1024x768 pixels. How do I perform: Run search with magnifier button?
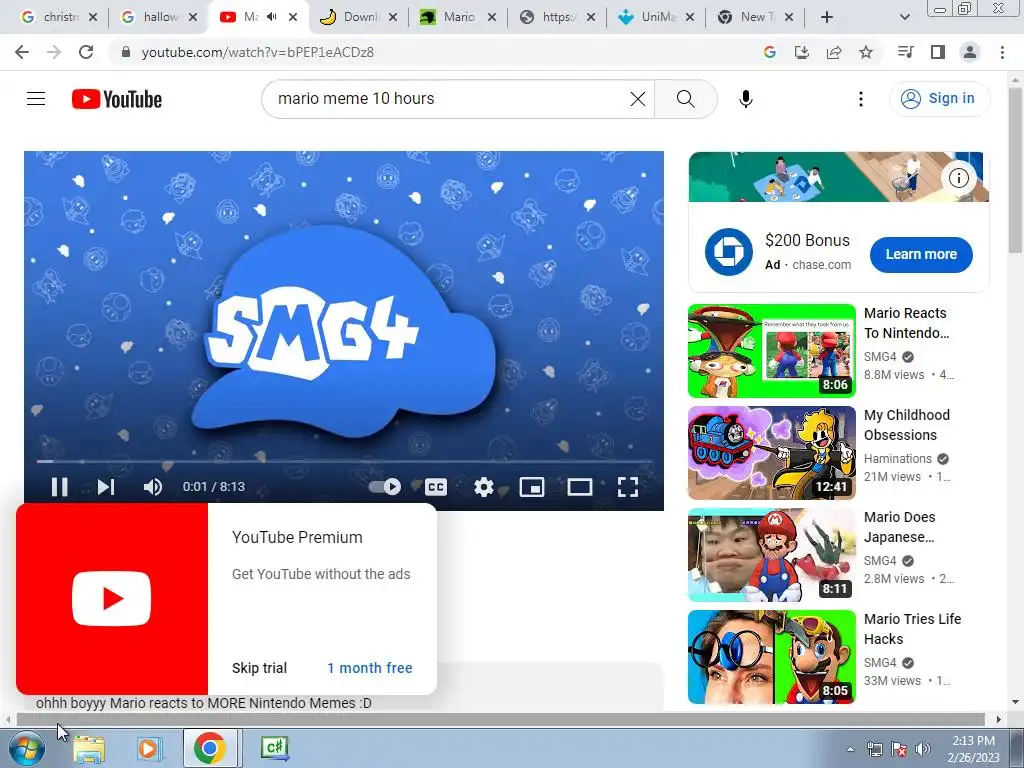click(x=685, y=99)
